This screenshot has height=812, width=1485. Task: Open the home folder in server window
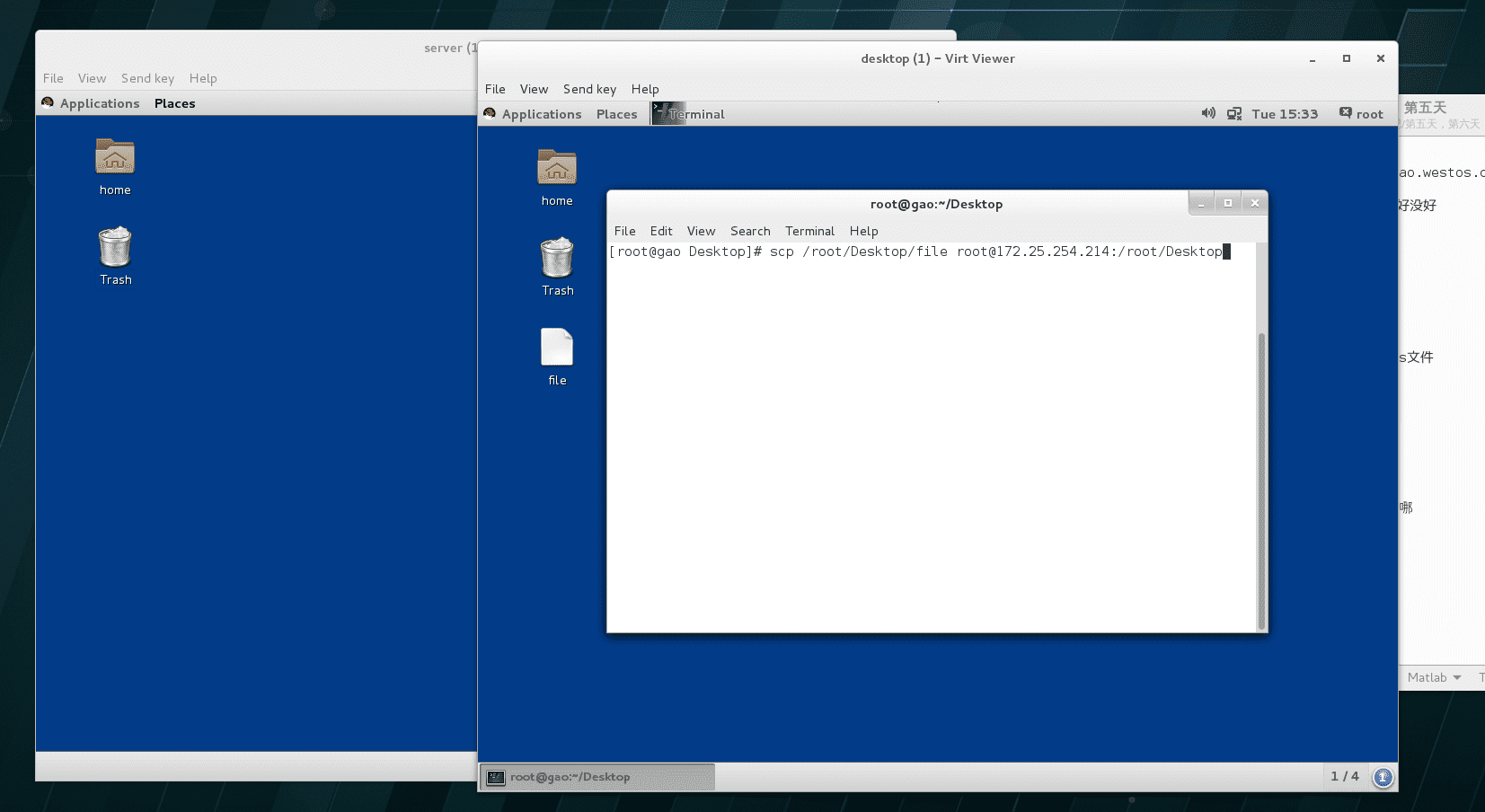tap(115, 158)
